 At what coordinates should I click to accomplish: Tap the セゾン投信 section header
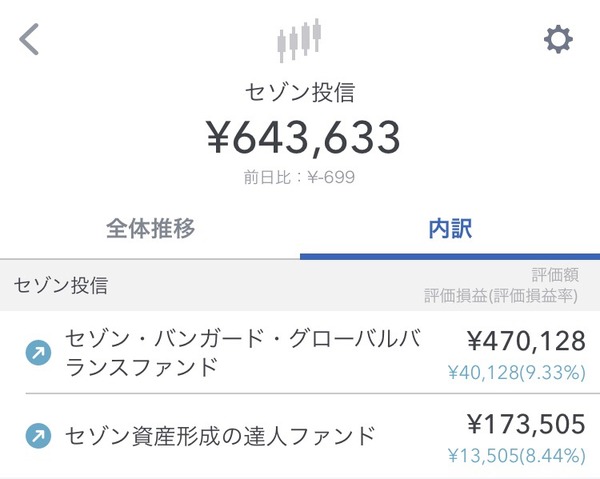pos(61,285)
